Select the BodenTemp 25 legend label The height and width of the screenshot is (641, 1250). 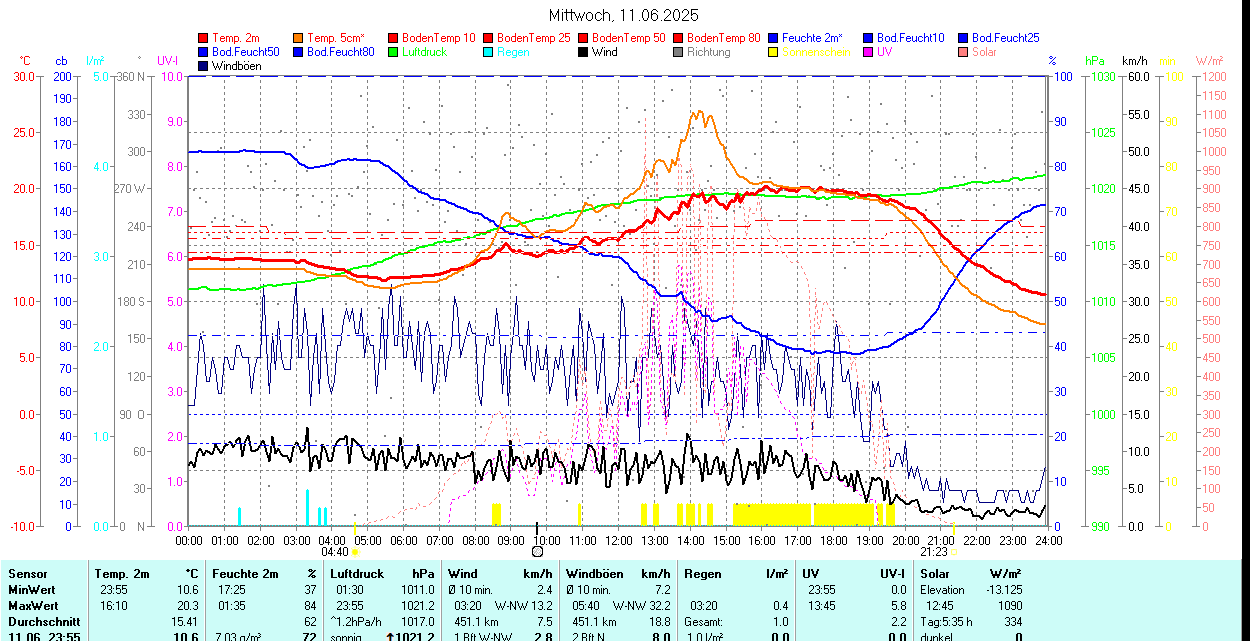point(534,38)
